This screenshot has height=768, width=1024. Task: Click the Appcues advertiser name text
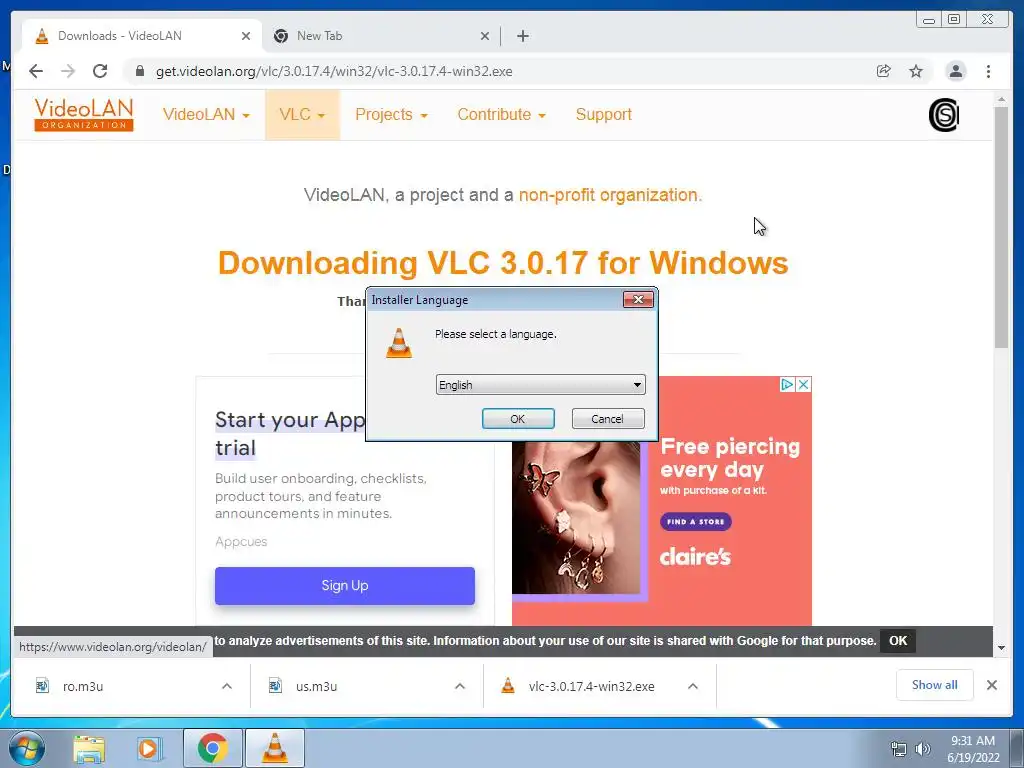(241, 541)
